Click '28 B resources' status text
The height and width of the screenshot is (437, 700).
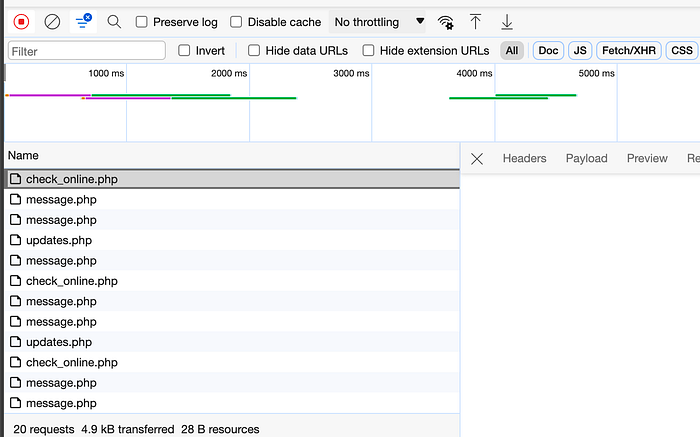[x=220, y=429]
